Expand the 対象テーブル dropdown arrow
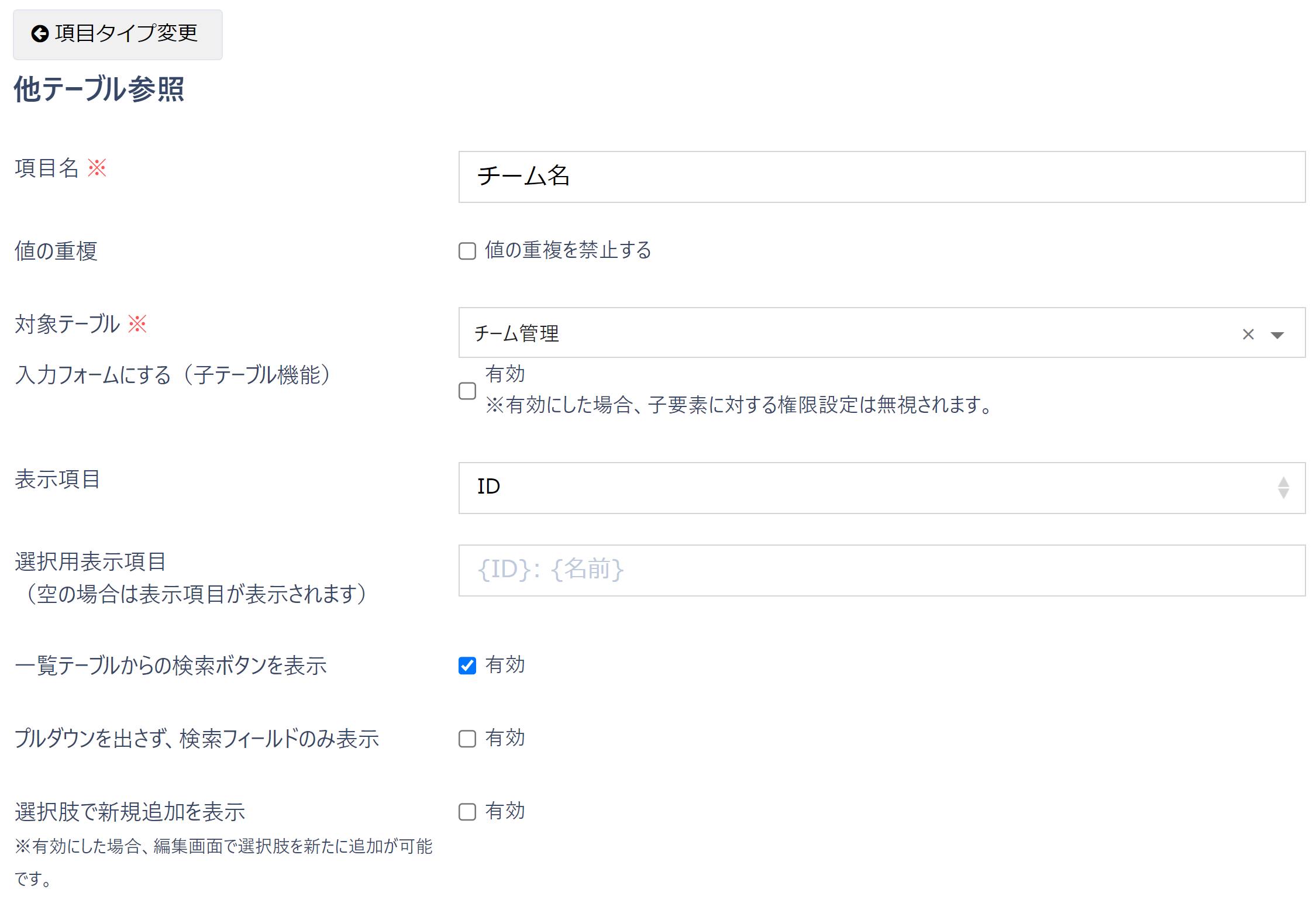 (1277, 335)
